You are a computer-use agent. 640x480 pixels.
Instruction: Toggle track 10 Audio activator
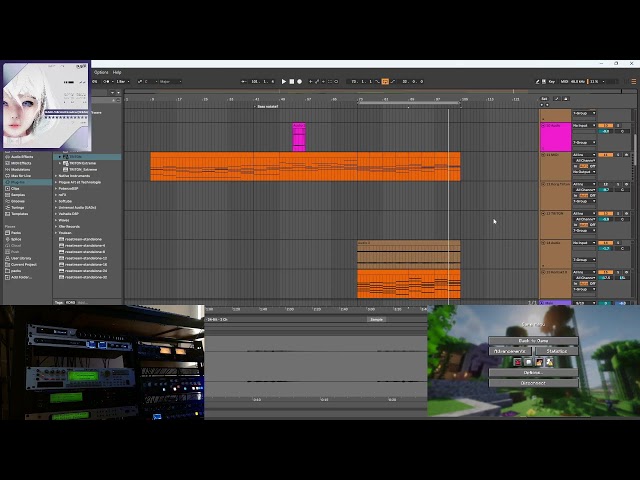point(605,125)
